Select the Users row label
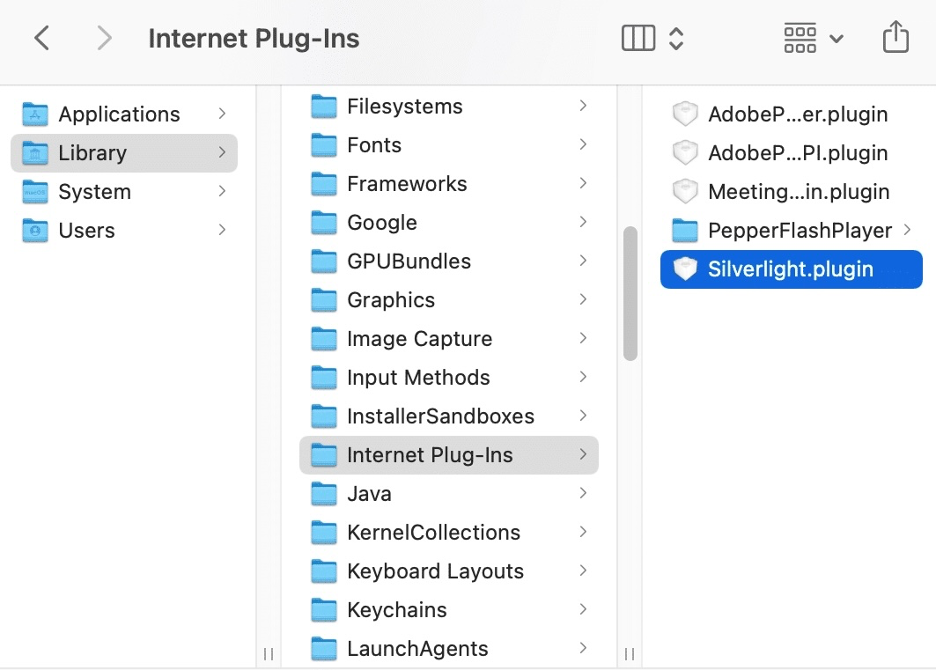936x670 pixels. click(x=87, y=230)
